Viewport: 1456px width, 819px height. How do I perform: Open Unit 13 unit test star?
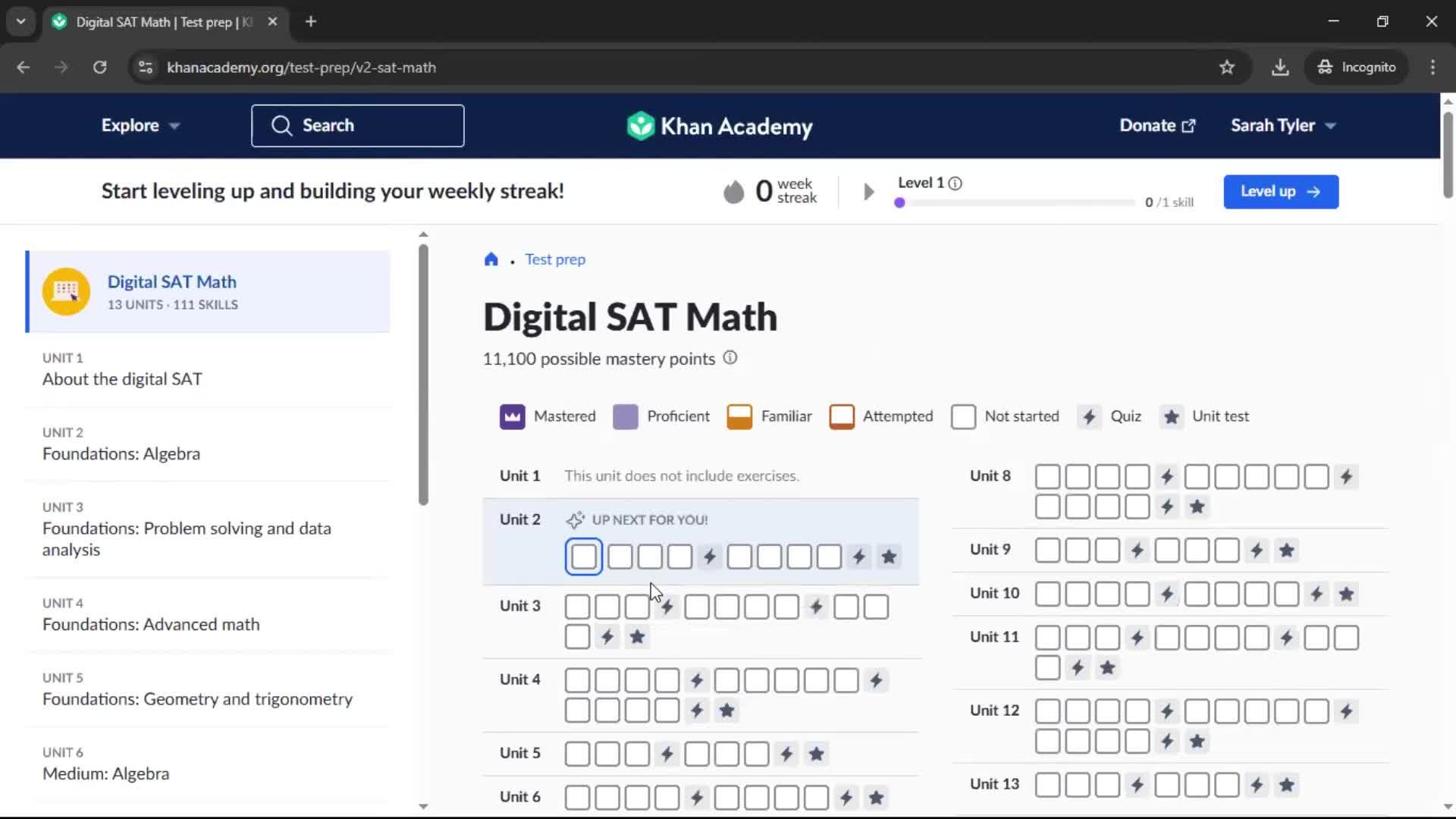click(1286, 785)
